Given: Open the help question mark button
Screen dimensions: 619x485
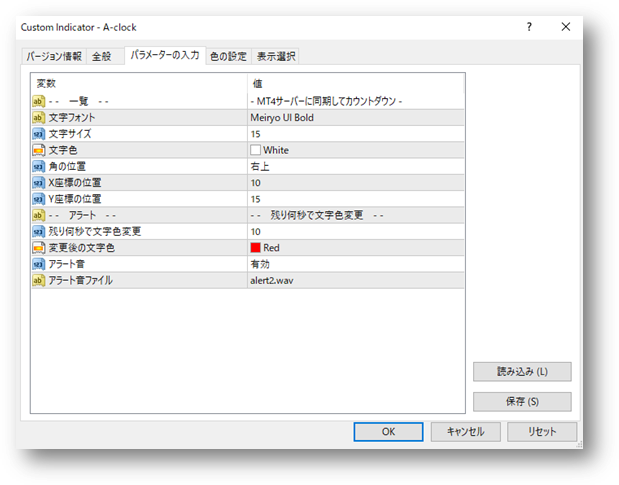Looking at the screenshot, I should coord(529,27).
